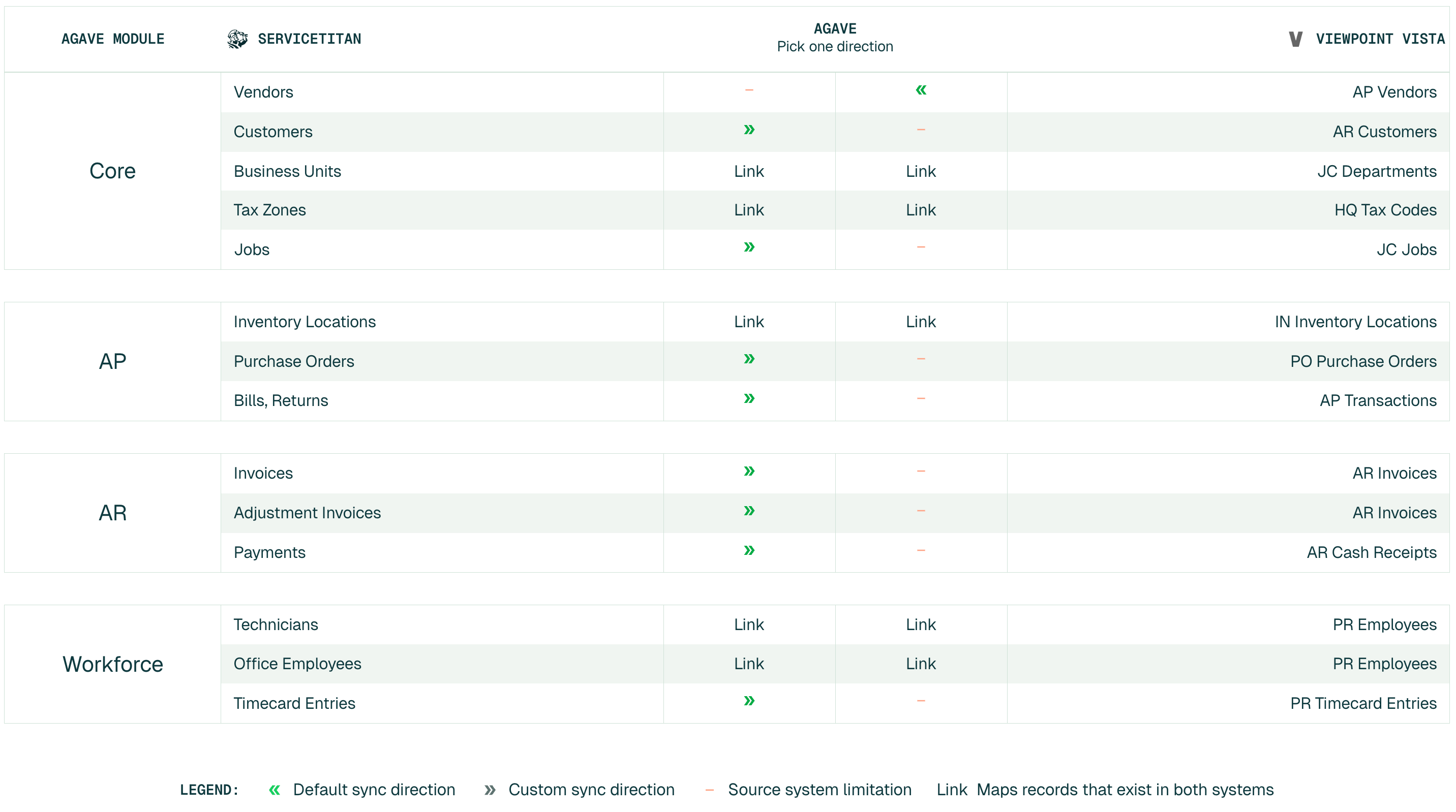Select sync arrows for Timecard Entries
1456x812 pixels.
749,701
